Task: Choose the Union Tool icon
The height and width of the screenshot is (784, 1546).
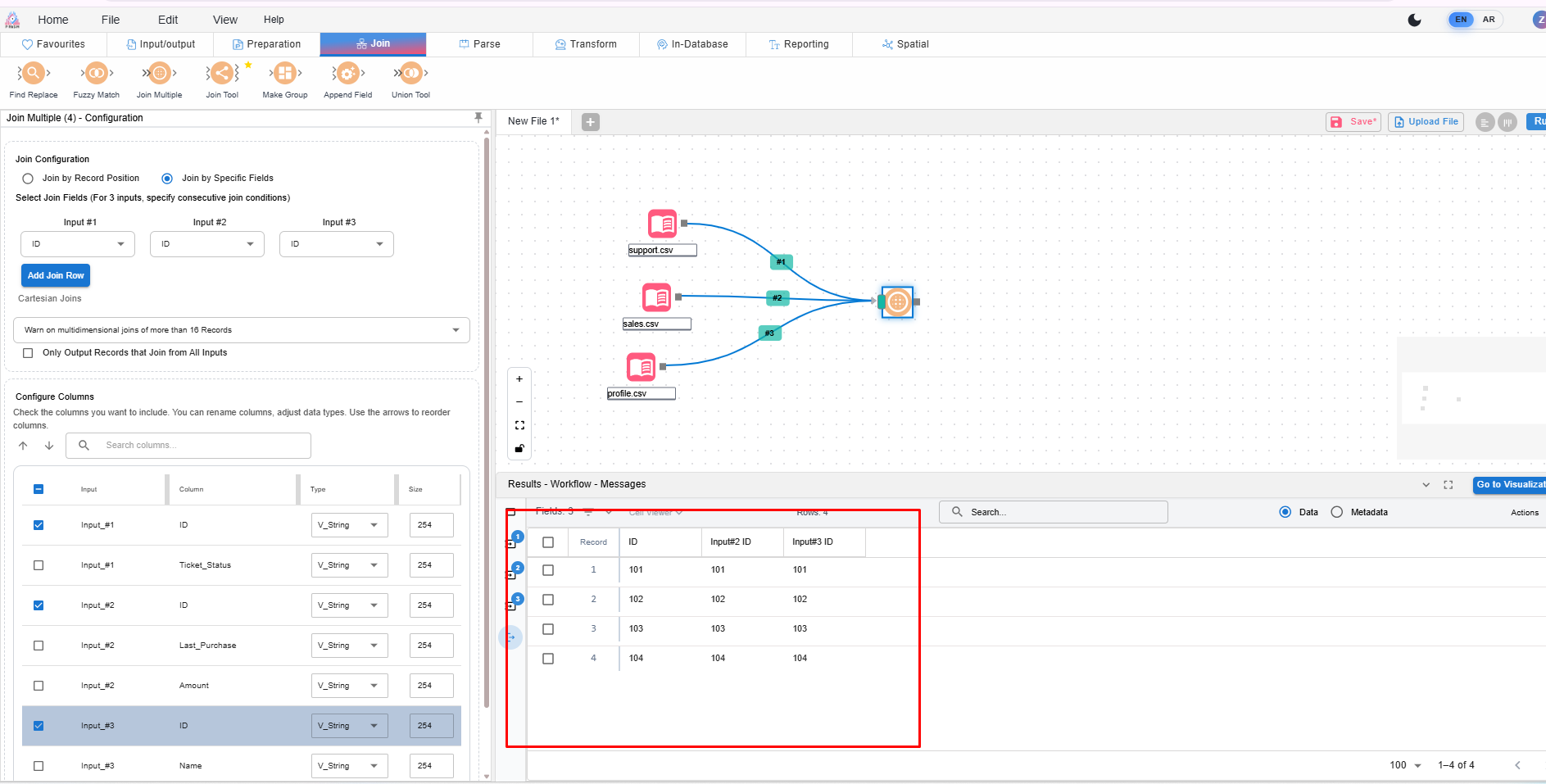Action: [x=410, y=74]
